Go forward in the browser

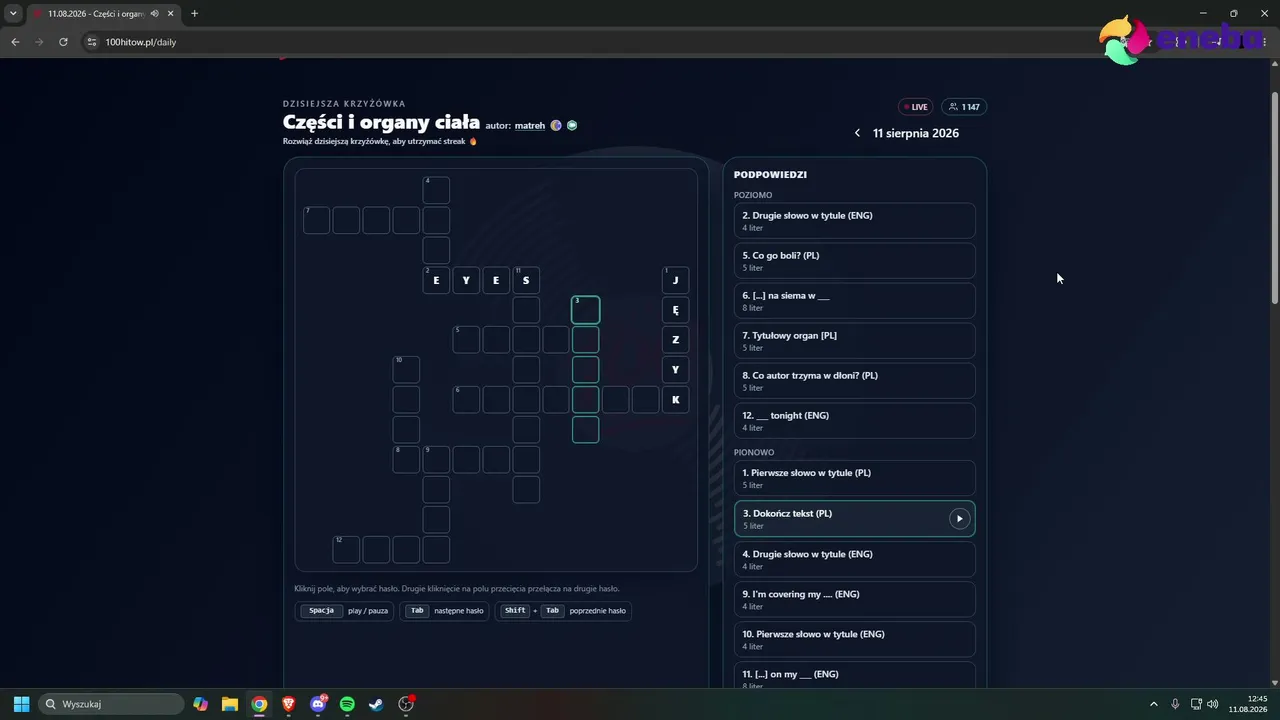(39, 42)
